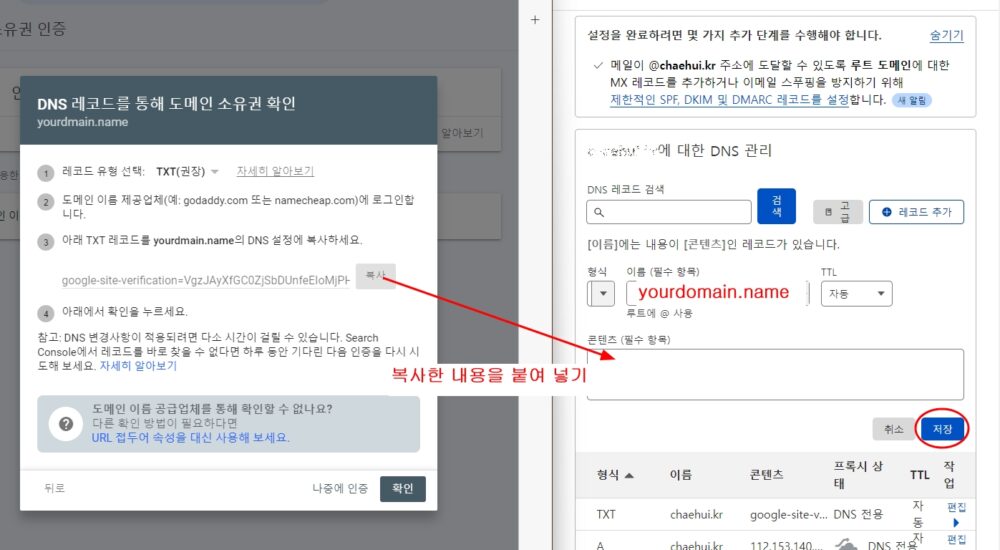Open the SPF, DKIM and DMARC records link
The width and height of the screenshot is (1000, 550).
click(x=730, y=100)
